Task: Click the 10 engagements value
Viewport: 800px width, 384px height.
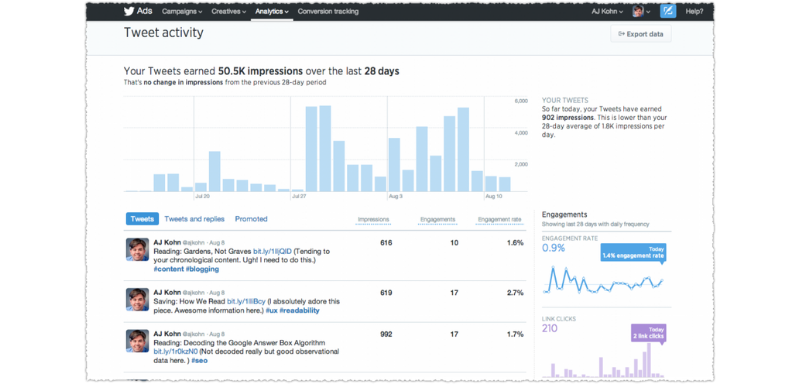Action: point(454,243)
